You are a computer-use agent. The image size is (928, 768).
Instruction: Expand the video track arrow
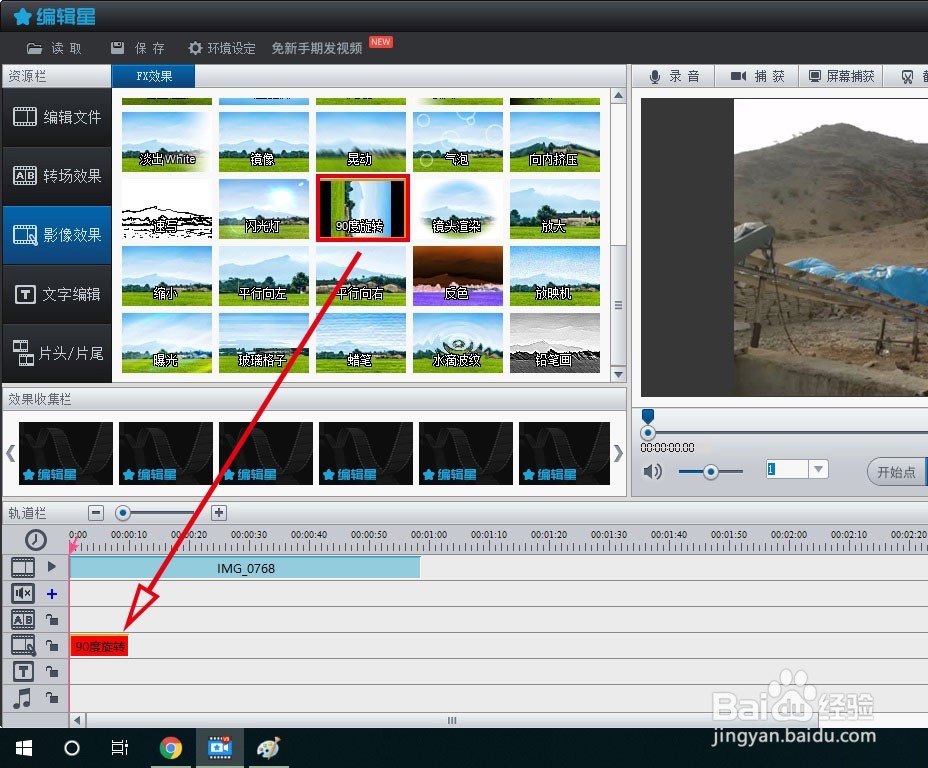(x=51, y=567)
